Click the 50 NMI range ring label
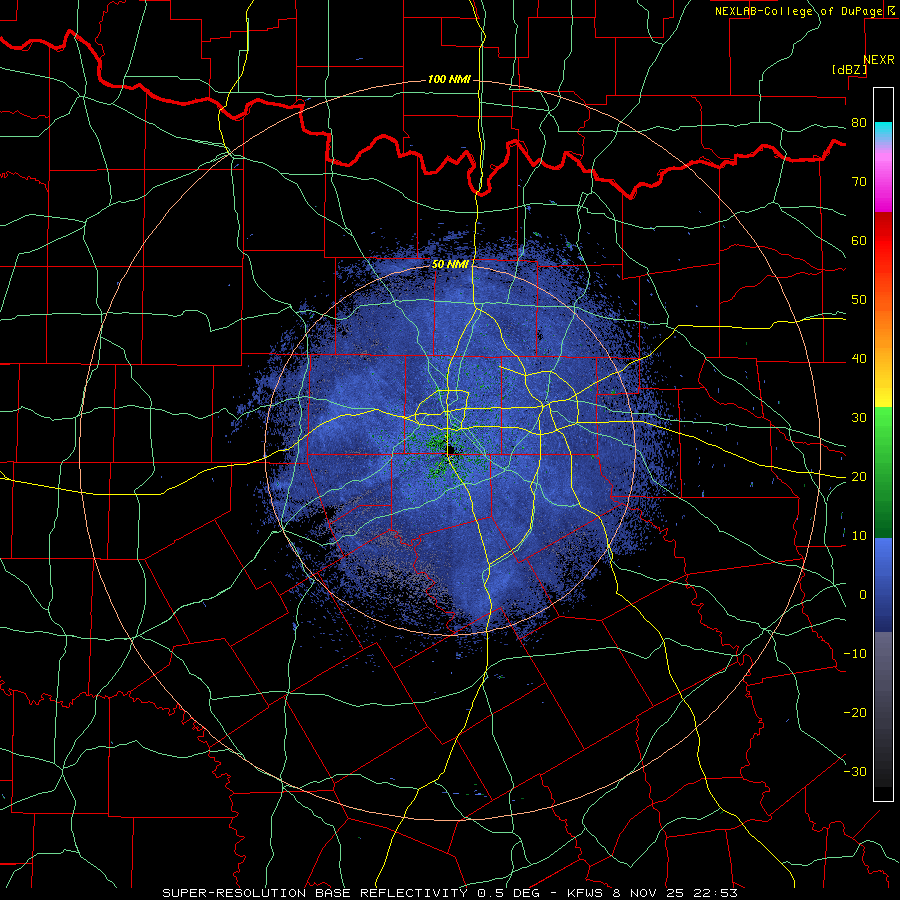 [x=450, y=265]
